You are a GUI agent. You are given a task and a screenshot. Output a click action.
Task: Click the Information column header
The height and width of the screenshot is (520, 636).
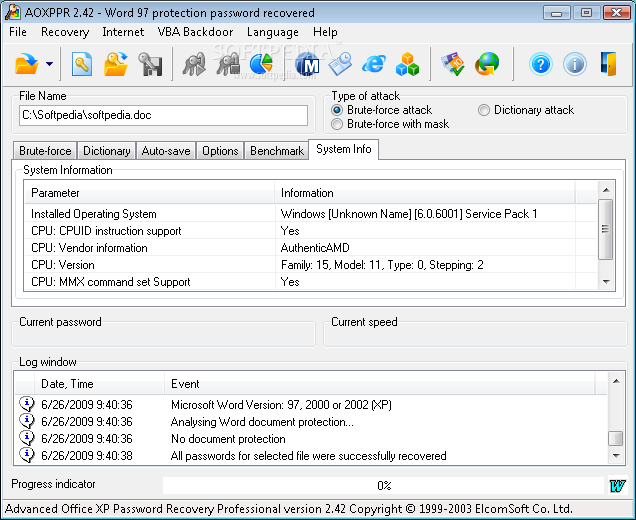425,193
